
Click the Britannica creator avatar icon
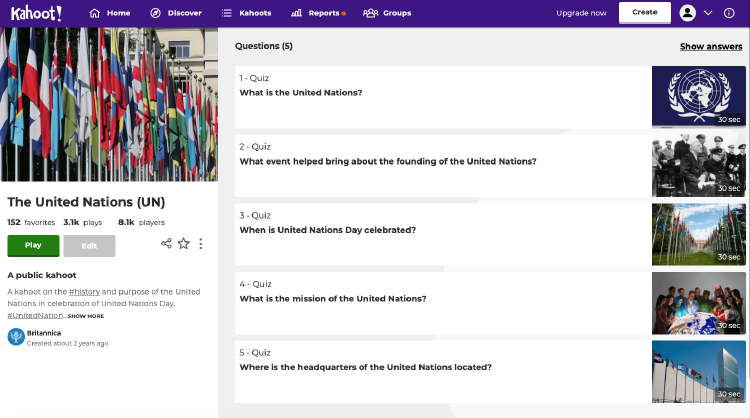point(16,336)
